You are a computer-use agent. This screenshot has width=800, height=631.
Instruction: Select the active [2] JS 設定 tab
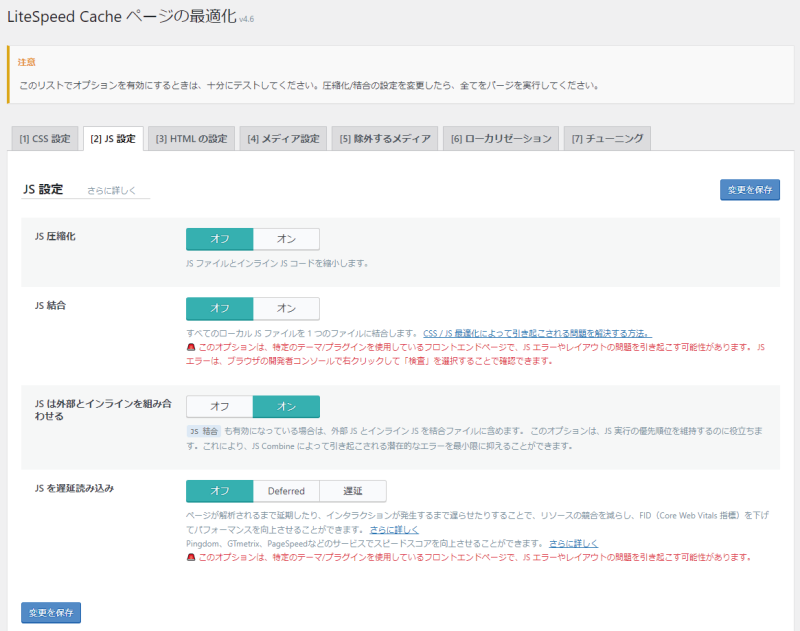coord(113,138)
